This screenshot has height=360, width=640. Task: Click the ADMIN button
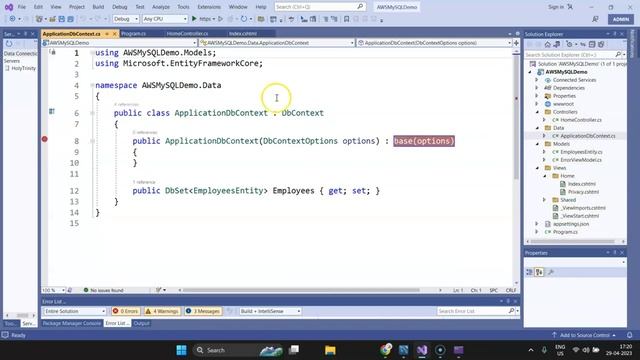pos(621,19)
